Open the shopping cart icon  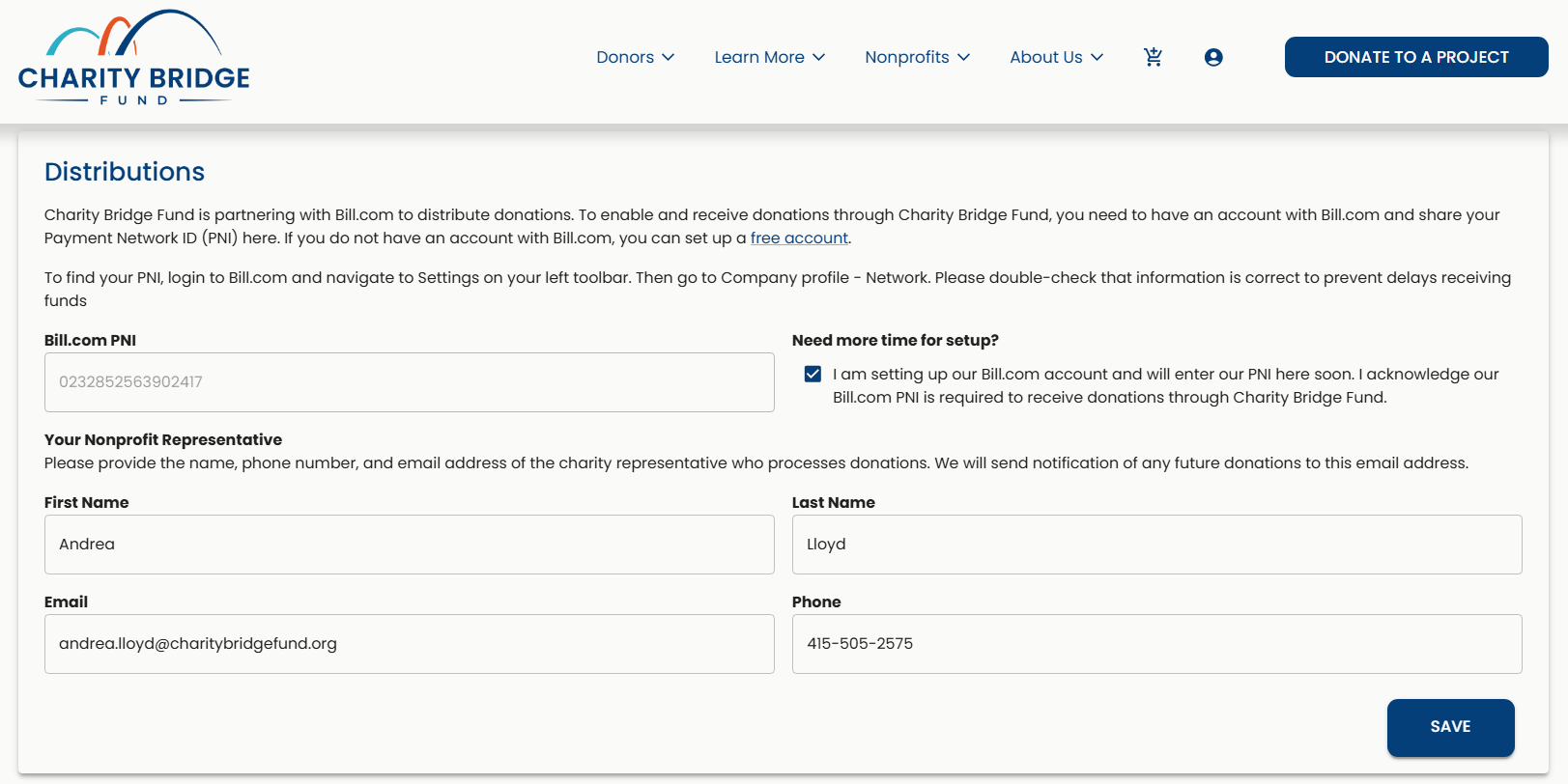[x=1153, y=57]
